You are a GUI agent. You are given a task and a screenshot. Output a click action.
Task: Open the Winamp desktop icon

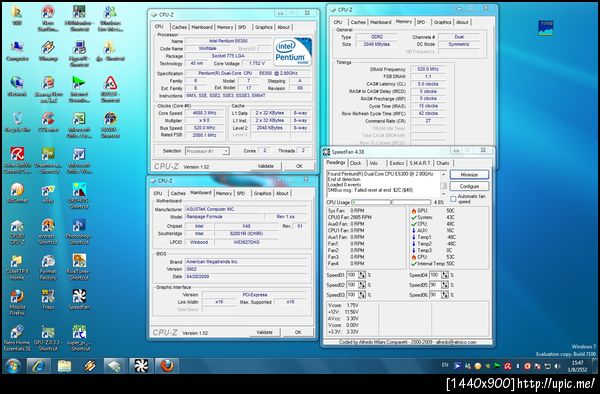(x=48, y=51)
